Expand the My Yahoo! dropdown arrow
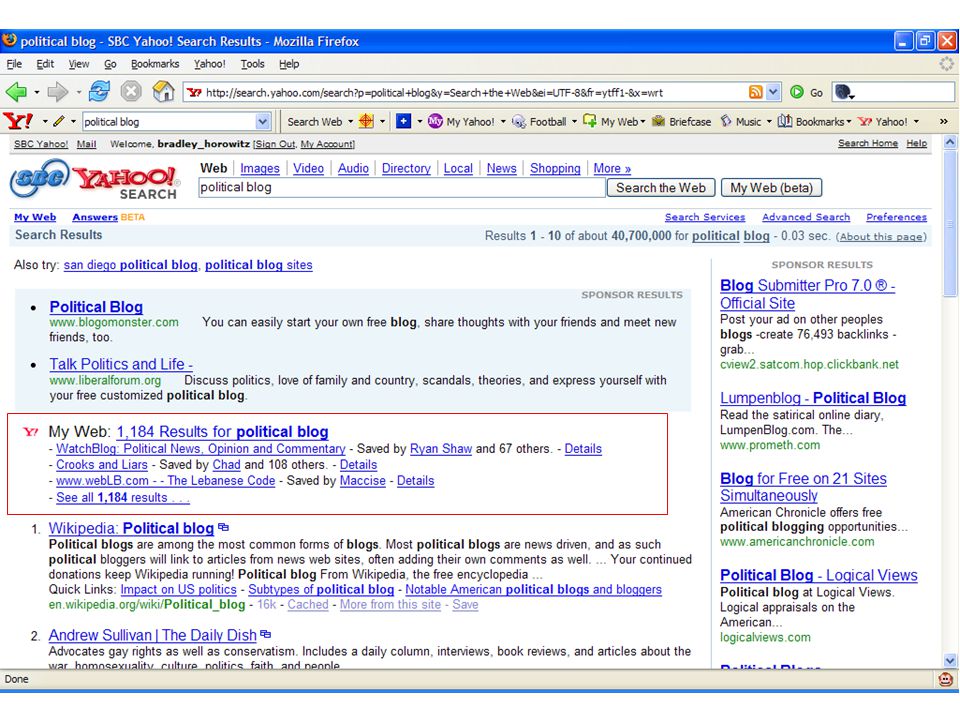The image size is (960, 720). click(x=503, y=122)
